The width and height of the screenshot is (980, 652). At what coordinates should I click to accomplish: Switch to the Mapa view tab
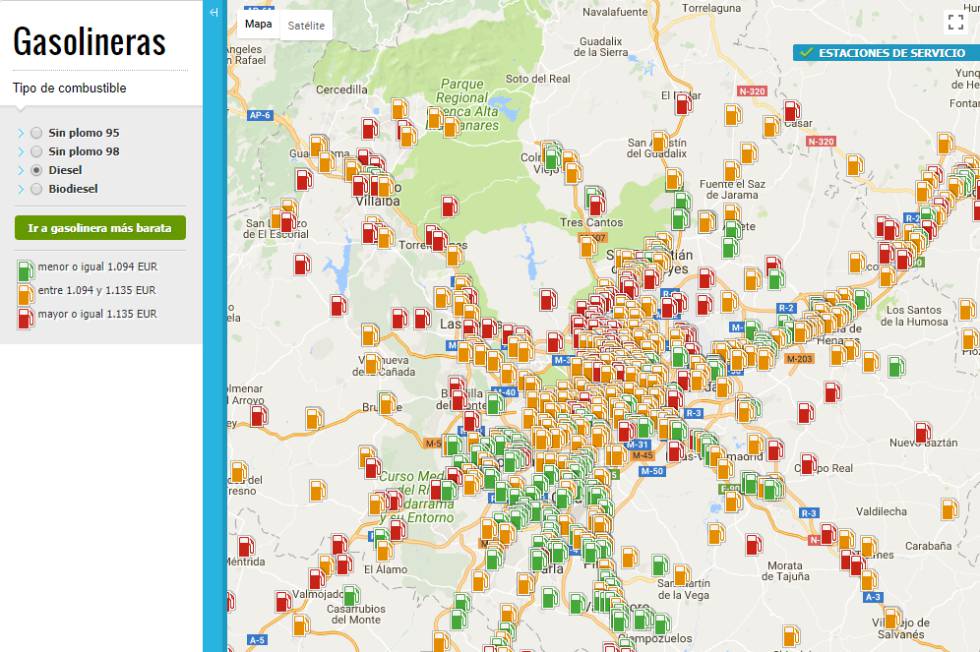[x=258, y=24]
